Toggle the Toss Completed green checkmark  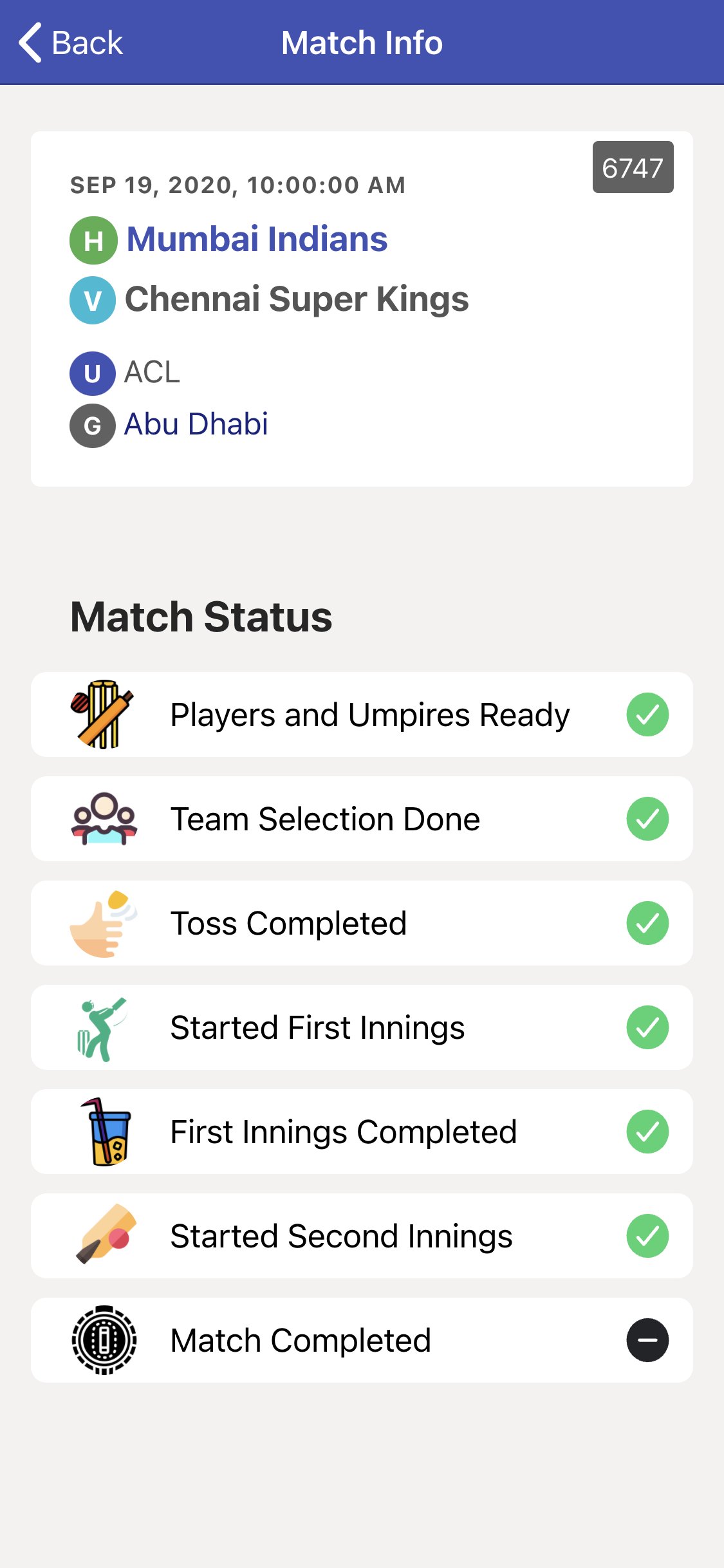coord(647,923)
